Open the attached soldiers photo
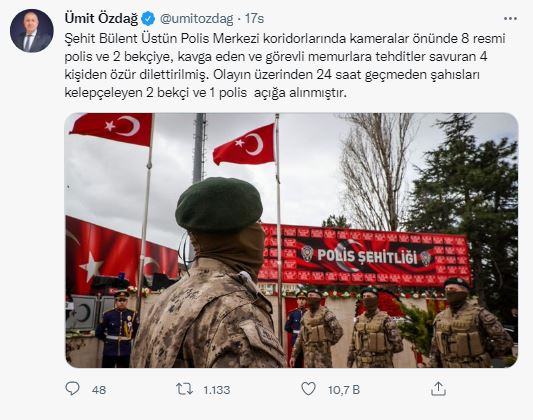Screen dimensions: 533x420 [x=291, y=240]
